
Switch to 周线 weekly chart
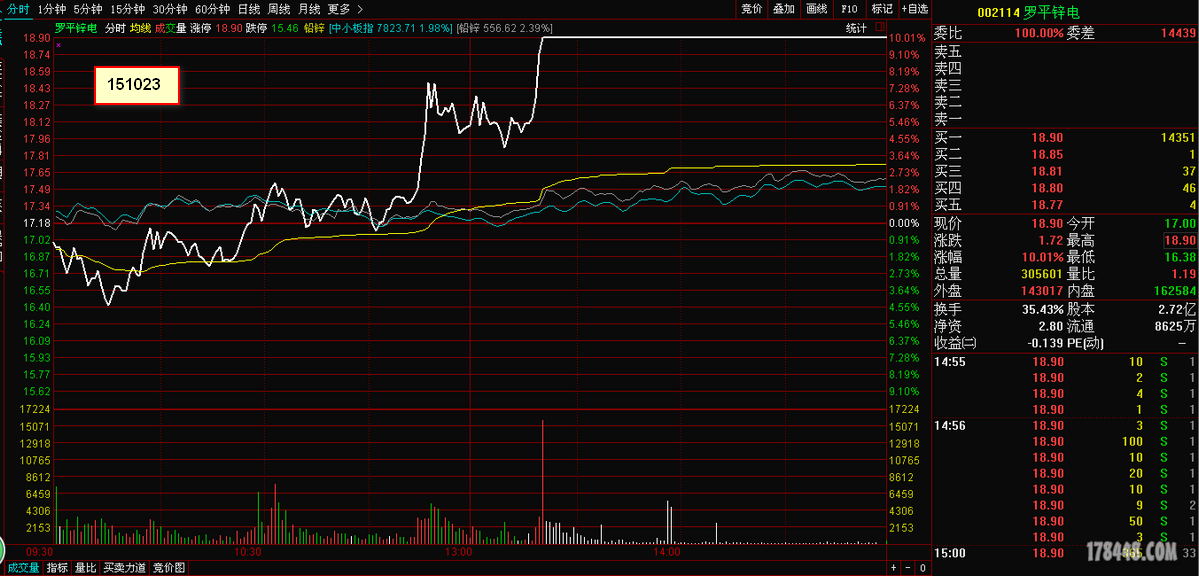[x=279, y=9]
